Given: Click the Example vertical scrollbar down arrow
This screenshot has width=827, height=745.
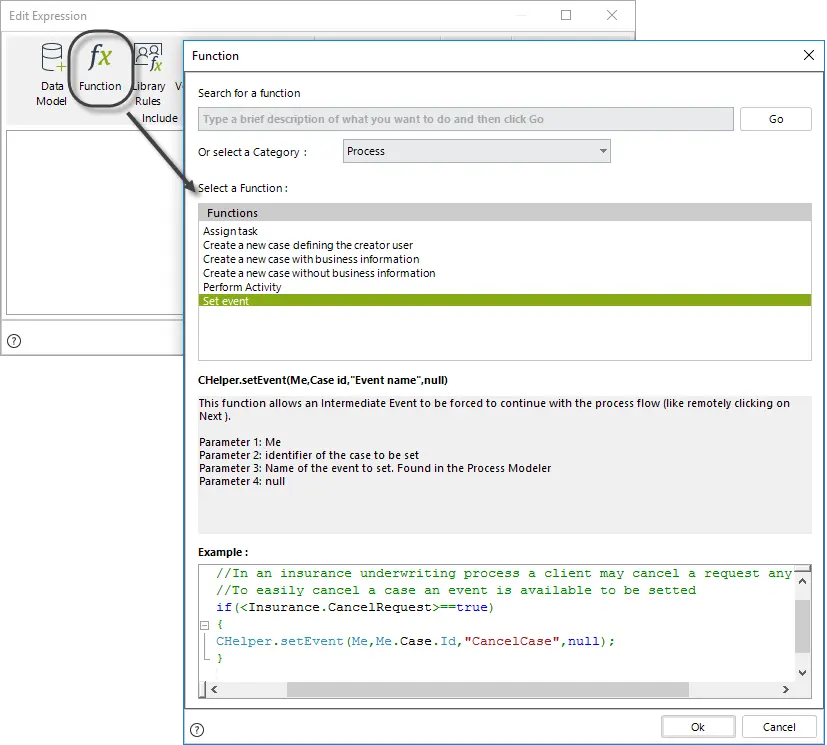Looking at the screenshot, I should coord(802,673).
